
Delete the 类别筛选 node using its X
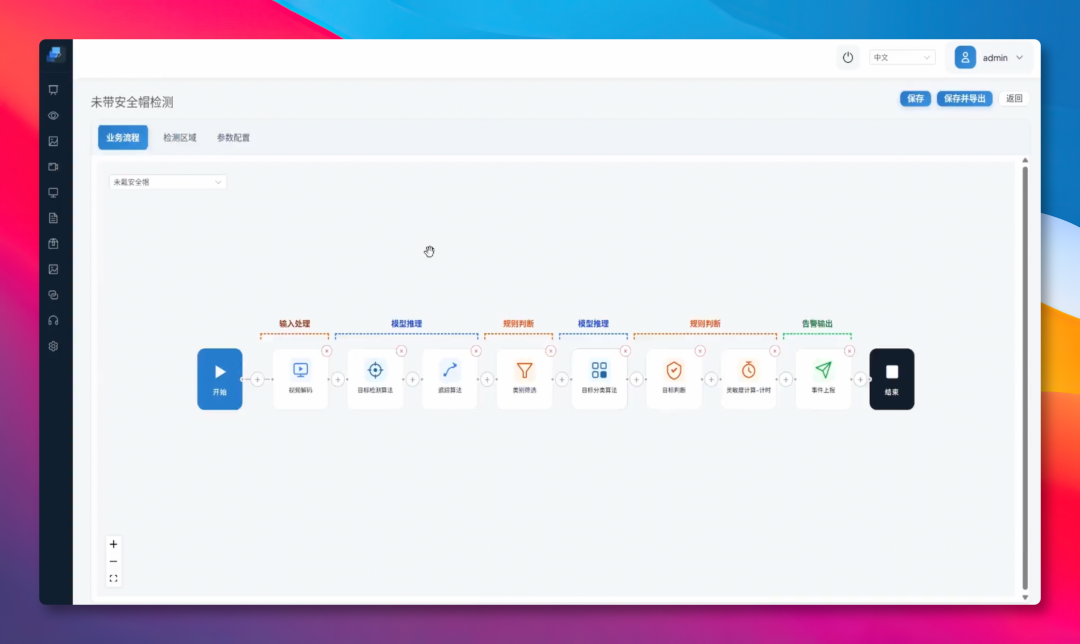pos(551,351)
